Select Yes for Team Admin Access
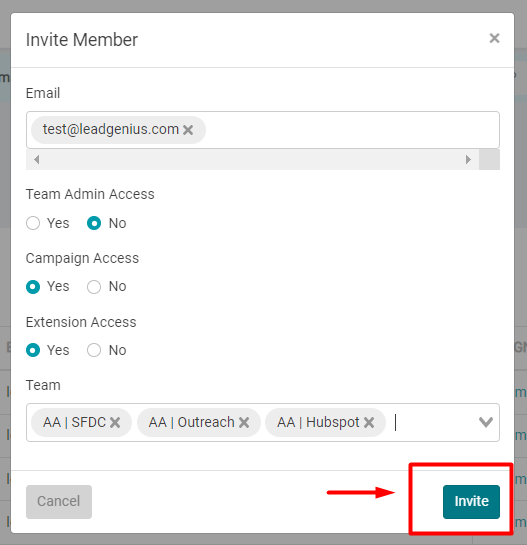This screenshot has width=527, height=545. click(33, 223)
